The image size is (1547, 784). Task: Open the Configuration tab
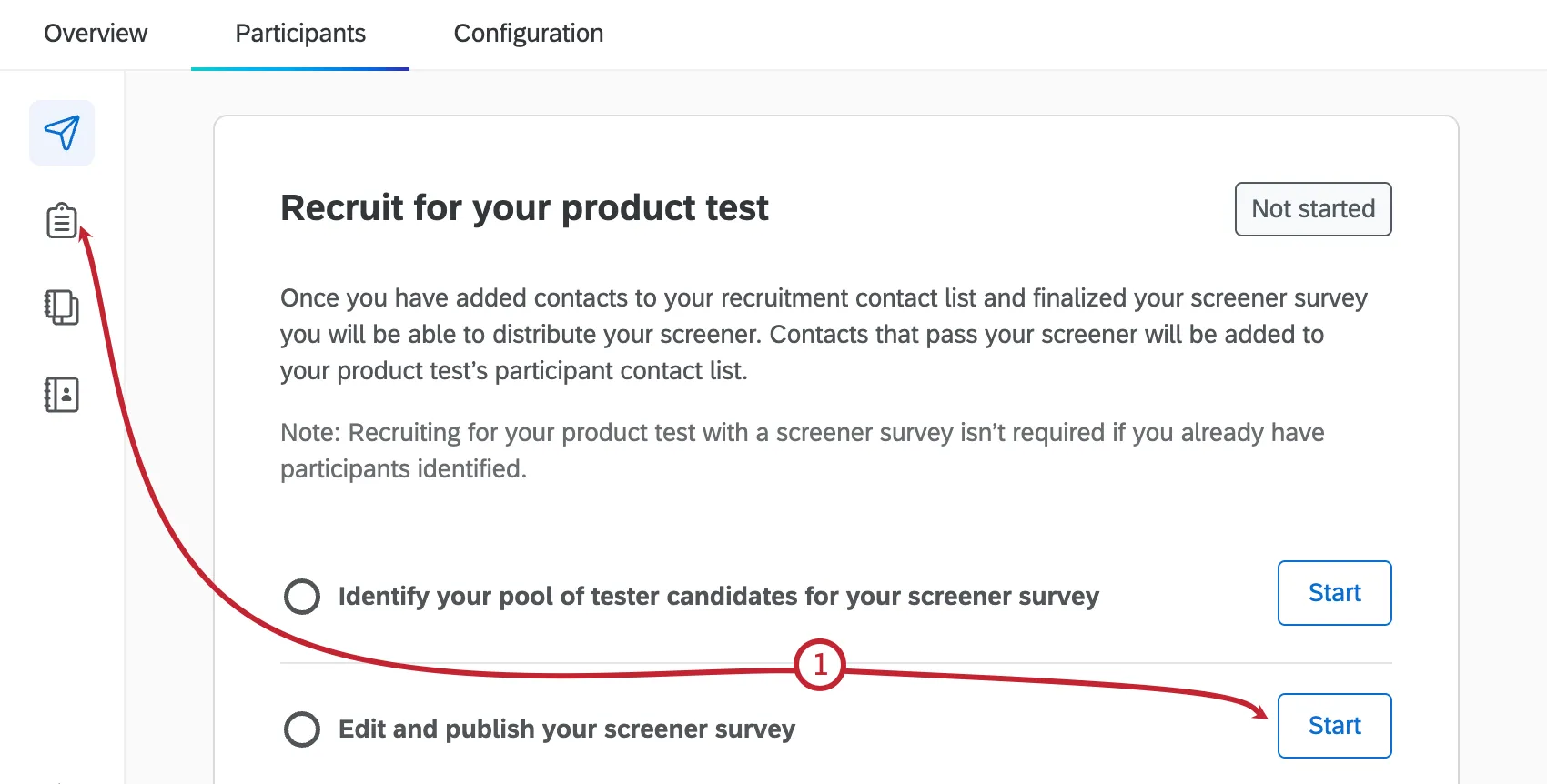tap(528, 34)
